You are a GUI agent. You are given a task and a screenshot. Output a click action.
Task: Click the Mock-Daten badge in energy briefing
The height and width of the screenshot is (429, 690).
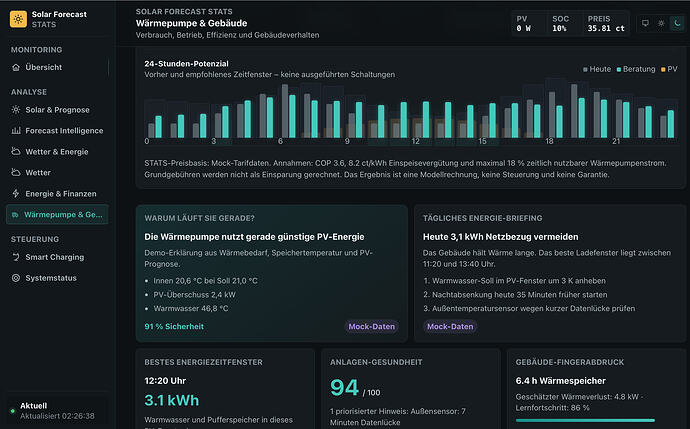(x=450, y=326)
